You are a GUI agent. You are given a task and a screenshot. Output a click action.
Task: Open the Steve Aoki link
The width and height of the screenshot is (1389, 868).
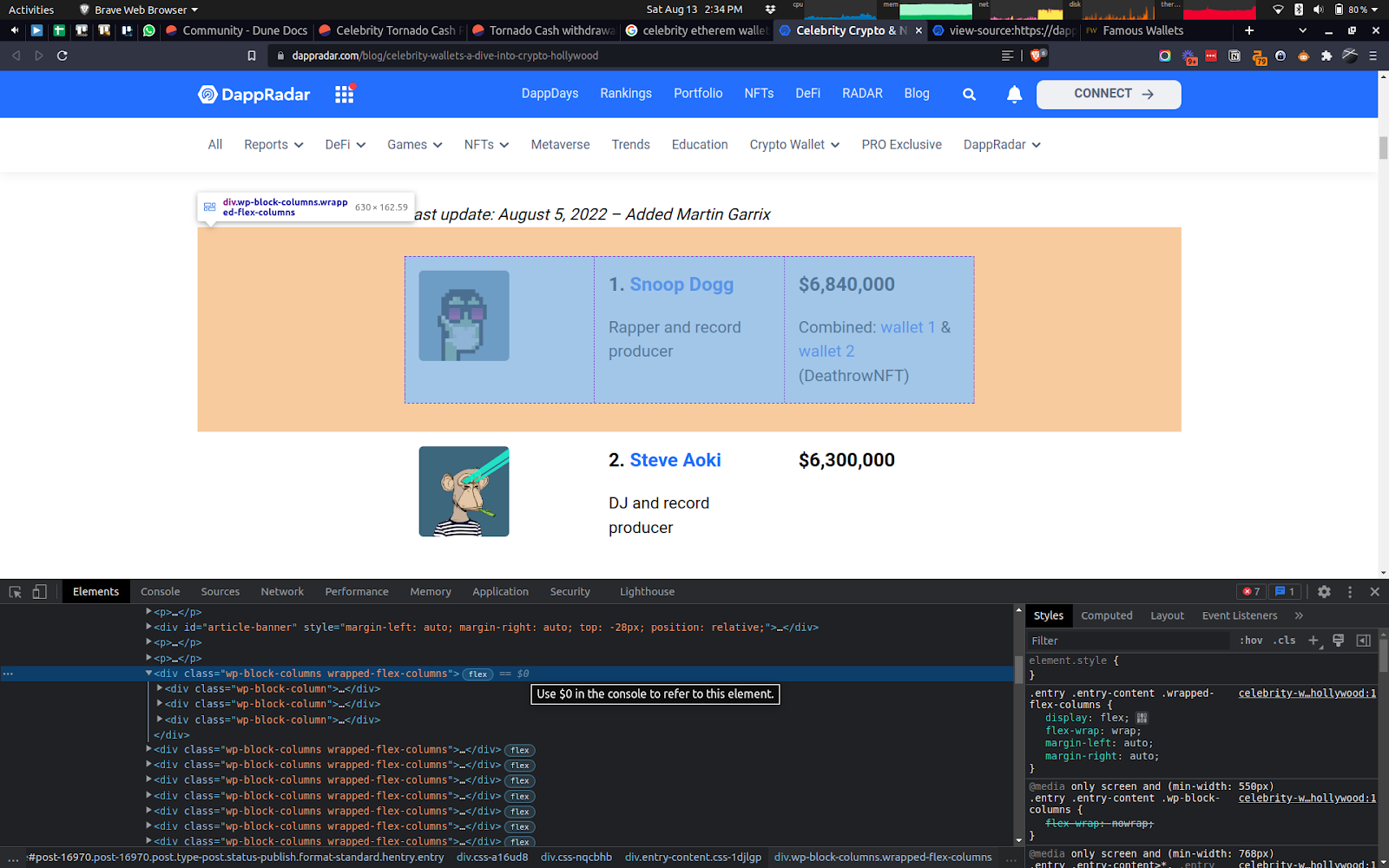(675, 460)
